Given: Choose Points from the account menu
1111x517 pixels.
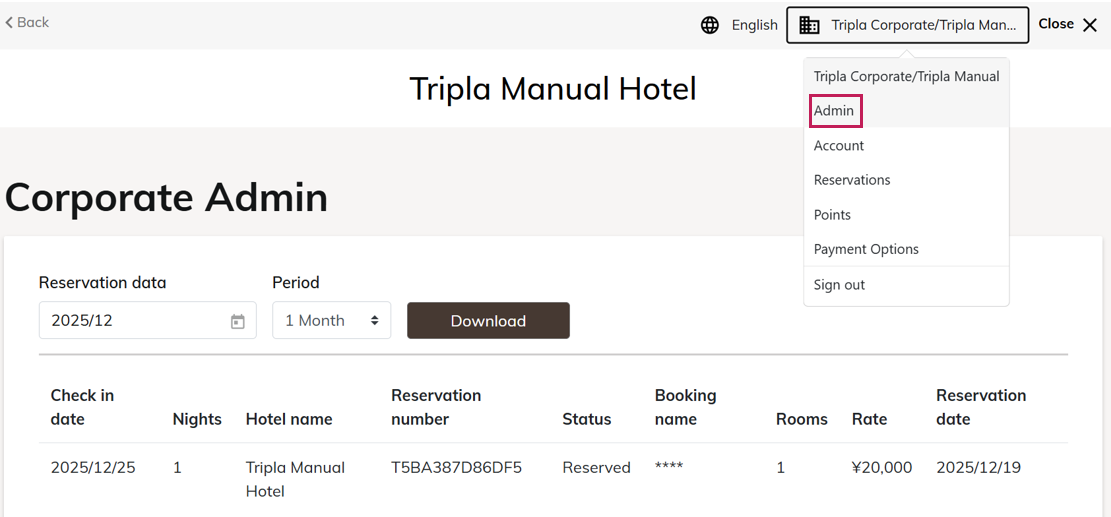Looking at the screenshot, I should tap(832, 215).
